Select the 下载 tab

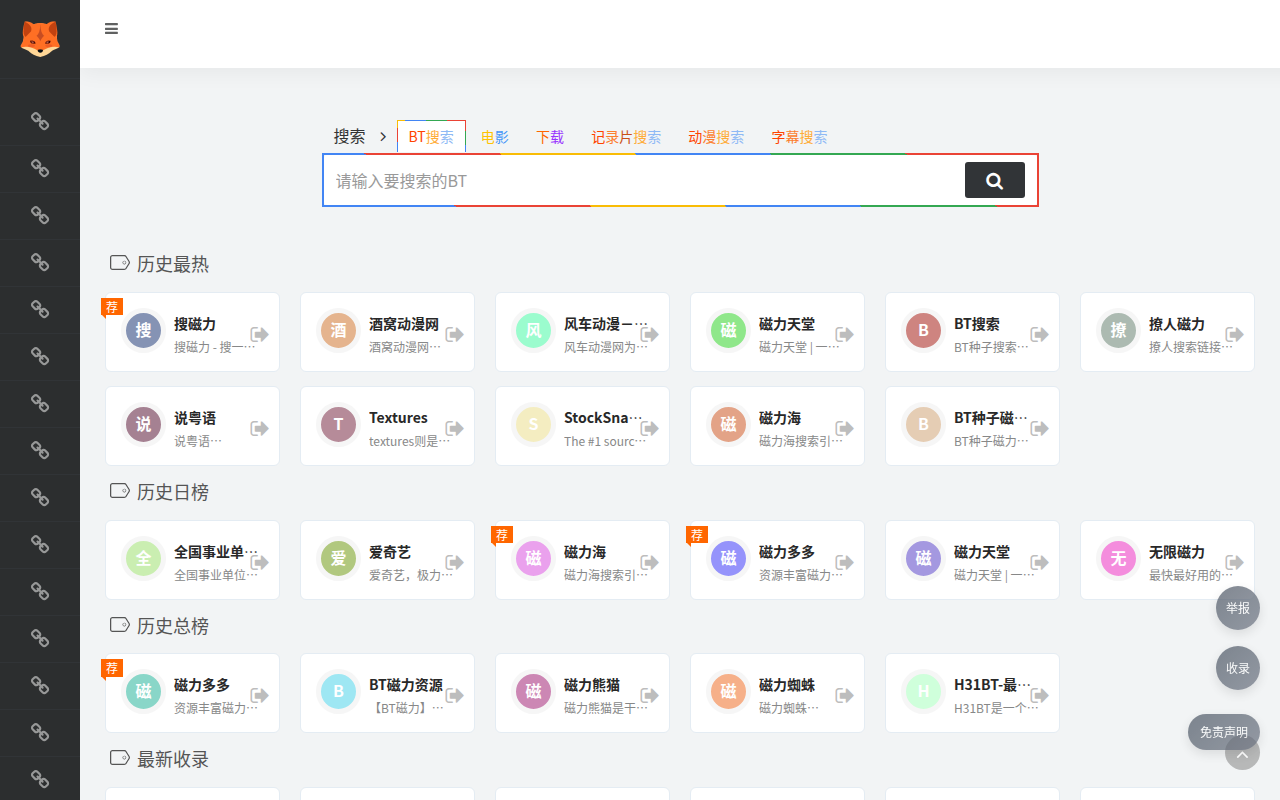point(550,137)
